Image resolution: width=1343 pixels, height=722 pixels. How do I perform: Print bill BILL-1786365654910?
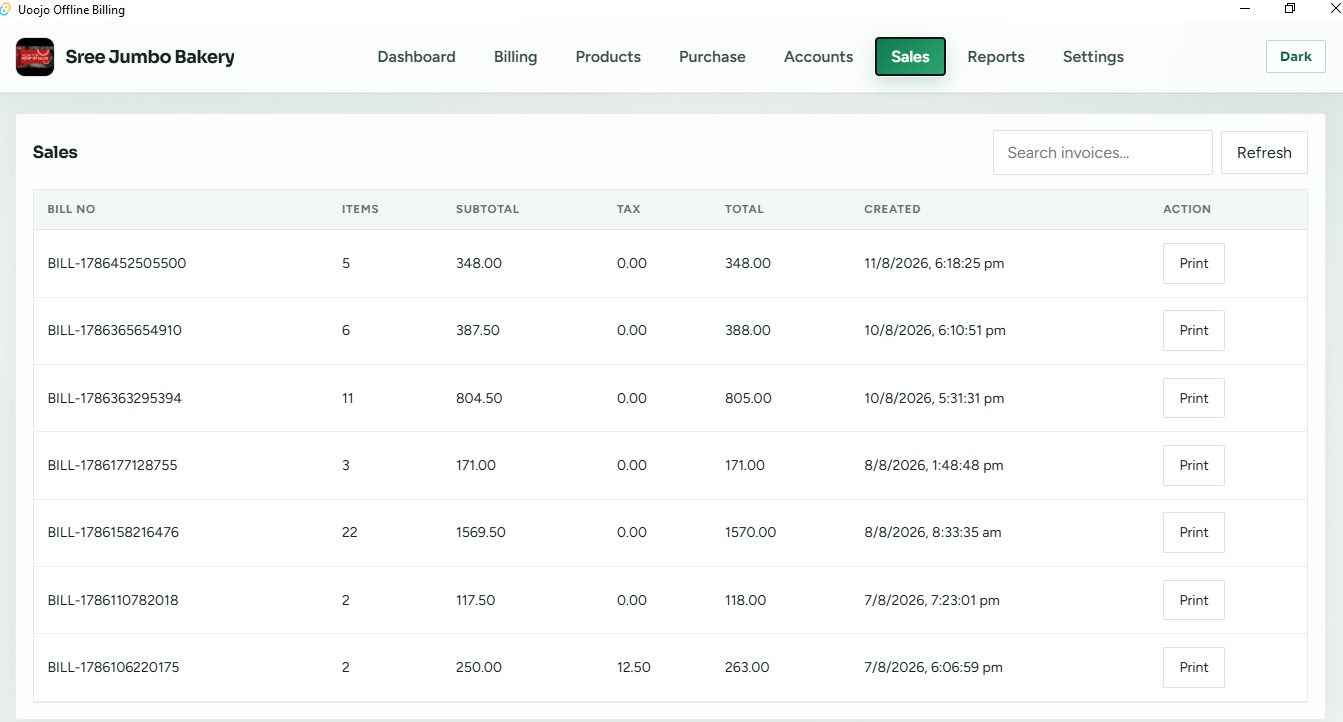point(1194,330)
